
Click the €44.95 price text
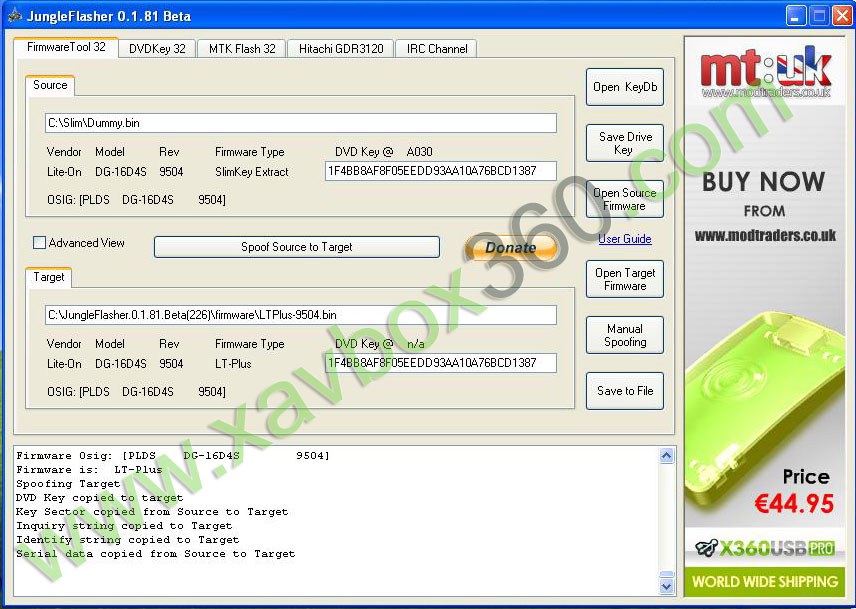click(x=794, y=503)
